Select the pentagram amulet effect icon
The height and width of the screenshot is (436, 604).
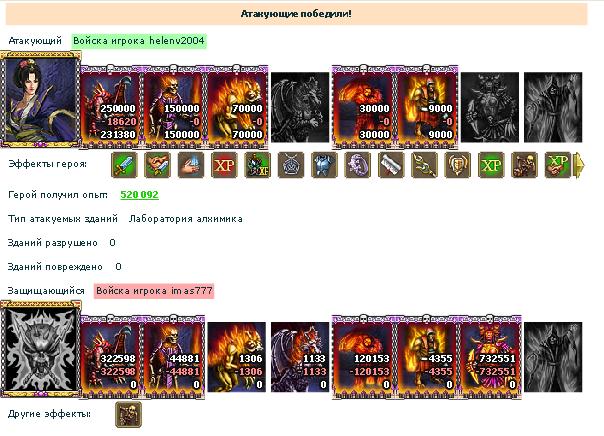(x=291, y=165)
